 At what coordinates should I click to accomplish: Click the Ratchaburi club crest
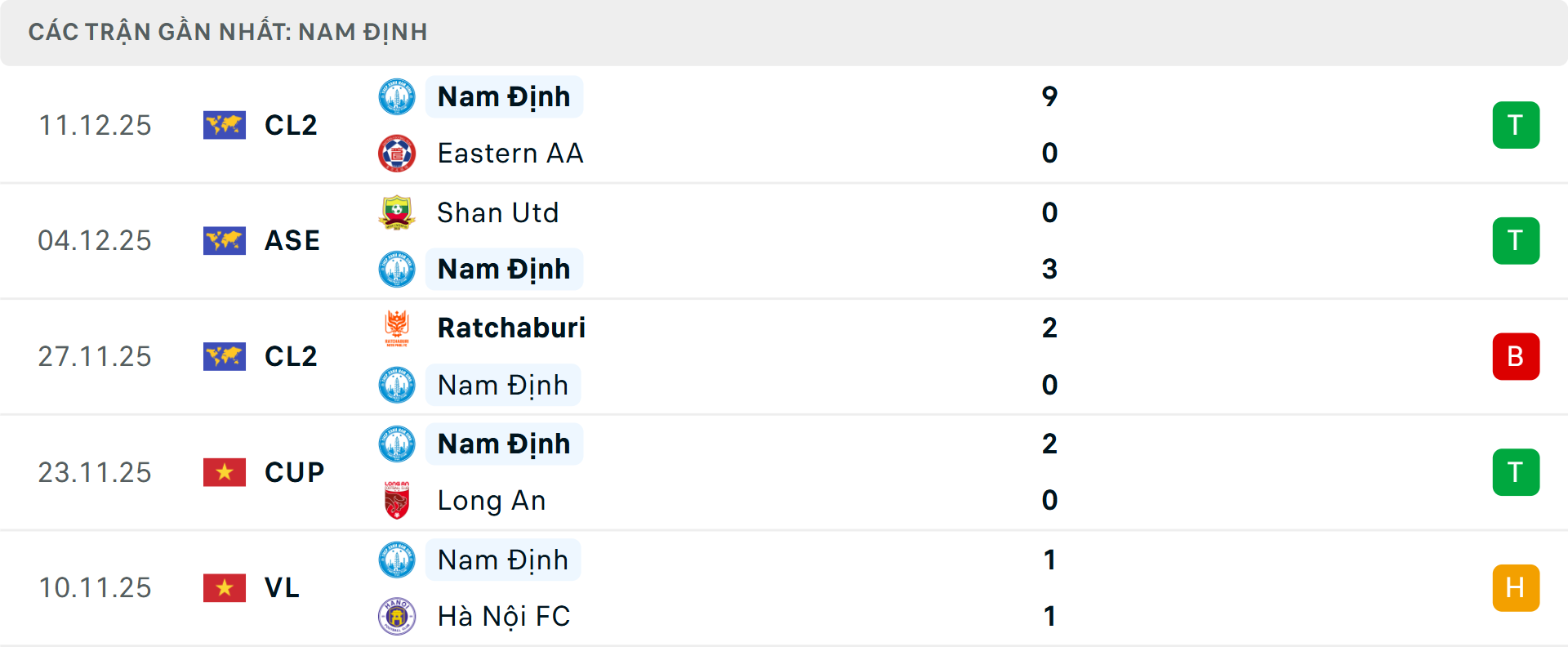tap(397, 328)
